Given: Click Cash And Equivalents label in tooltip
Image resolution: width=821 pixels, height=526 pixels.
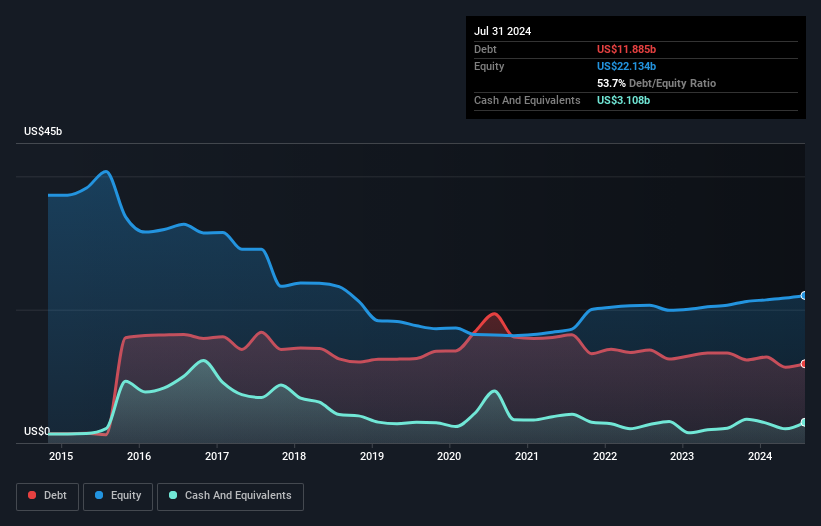Looking at the screenshot, I should (x=527, y=100).
